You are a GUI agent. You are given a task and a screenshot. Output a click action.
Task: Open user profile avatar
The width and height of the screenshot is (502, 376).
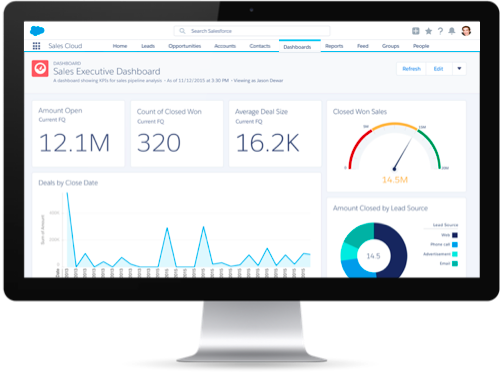point(466,31)
